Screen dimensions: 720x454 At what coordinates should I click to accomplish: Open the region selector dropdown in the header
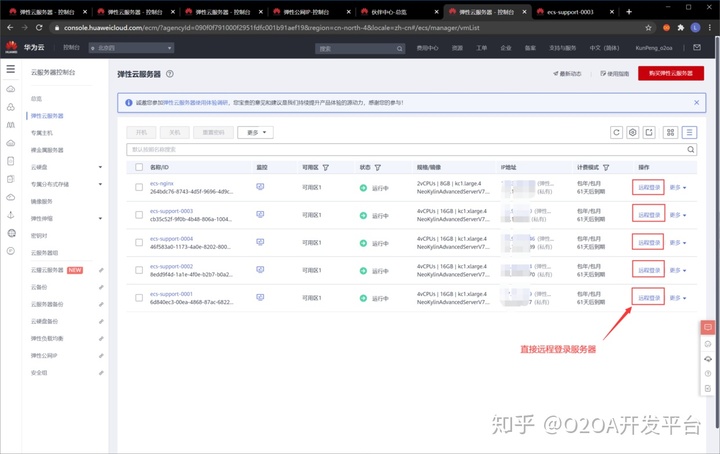[131, 48]
